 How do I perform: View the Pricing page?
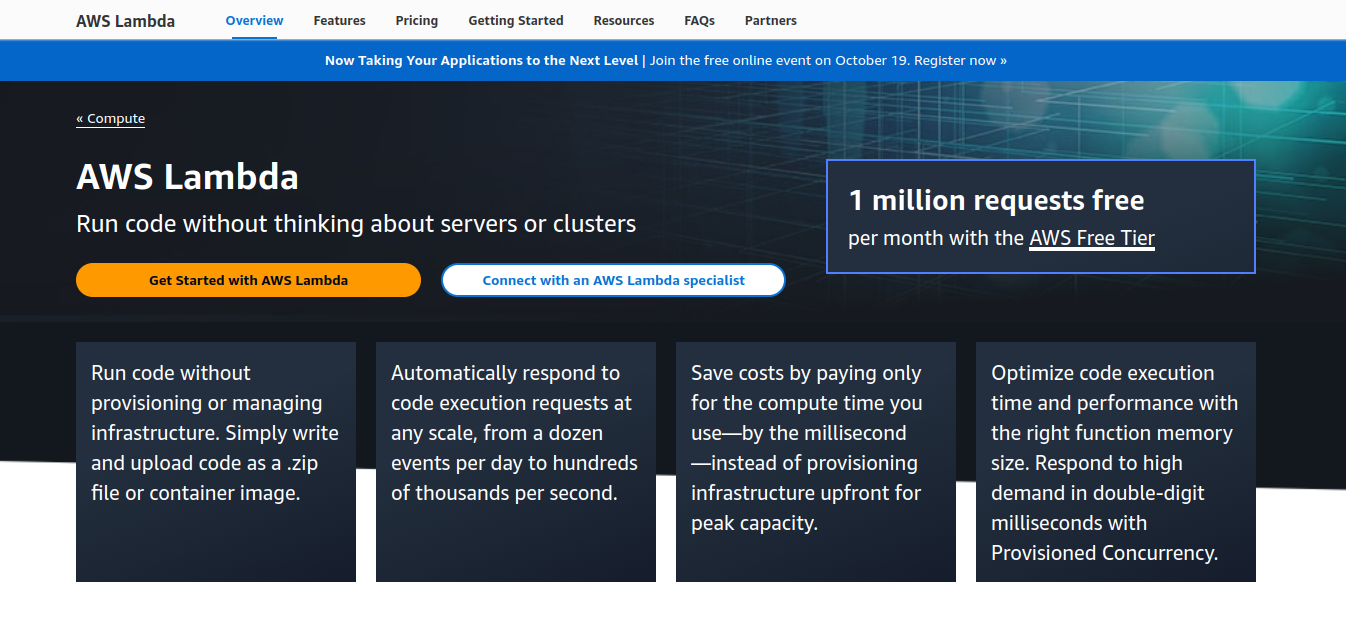(x=416, y=20)
